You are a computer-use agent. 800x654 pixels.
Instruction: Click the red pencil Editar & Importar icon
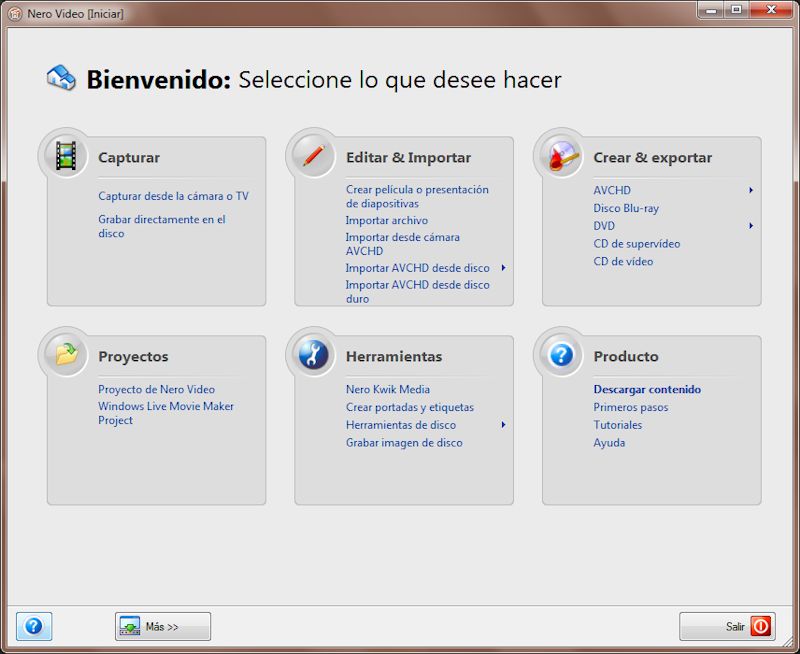coord(313,156)
